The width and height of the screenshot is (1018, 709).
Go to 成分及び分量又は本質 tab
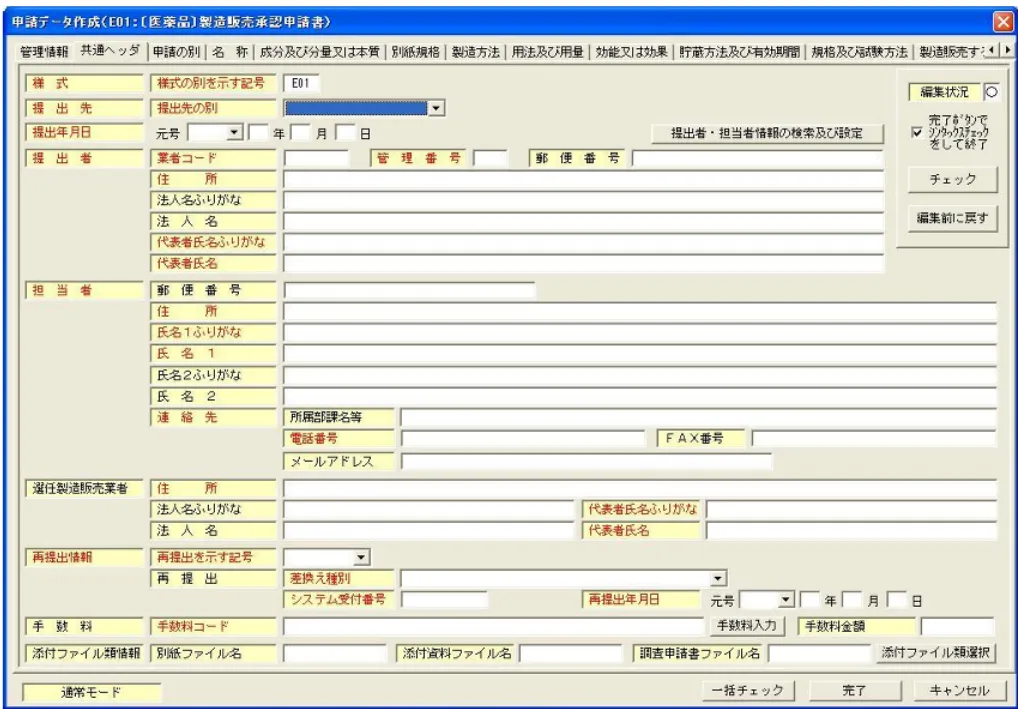point(320,50)
